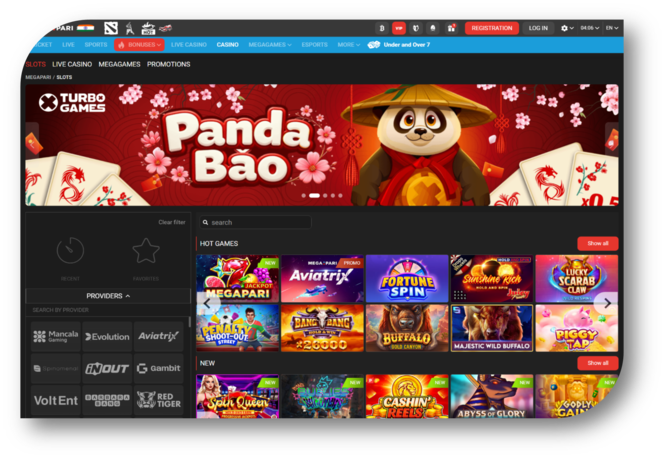This screenshot has width=665, height=458.
Task: Click the games search field
Action: tap(257, 222)
